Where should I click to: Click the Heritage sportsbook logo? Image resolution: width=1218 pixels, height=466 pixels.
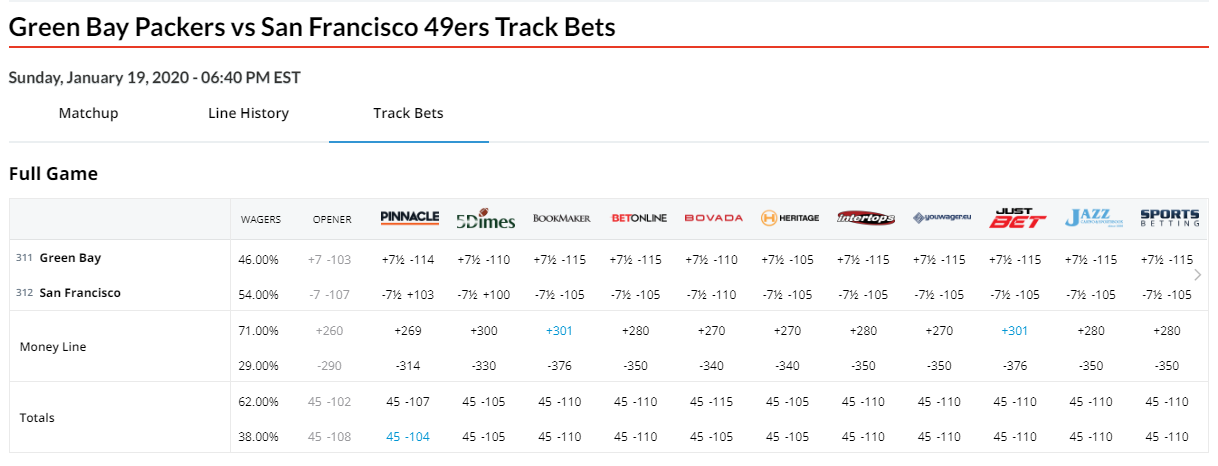(790, 218)
